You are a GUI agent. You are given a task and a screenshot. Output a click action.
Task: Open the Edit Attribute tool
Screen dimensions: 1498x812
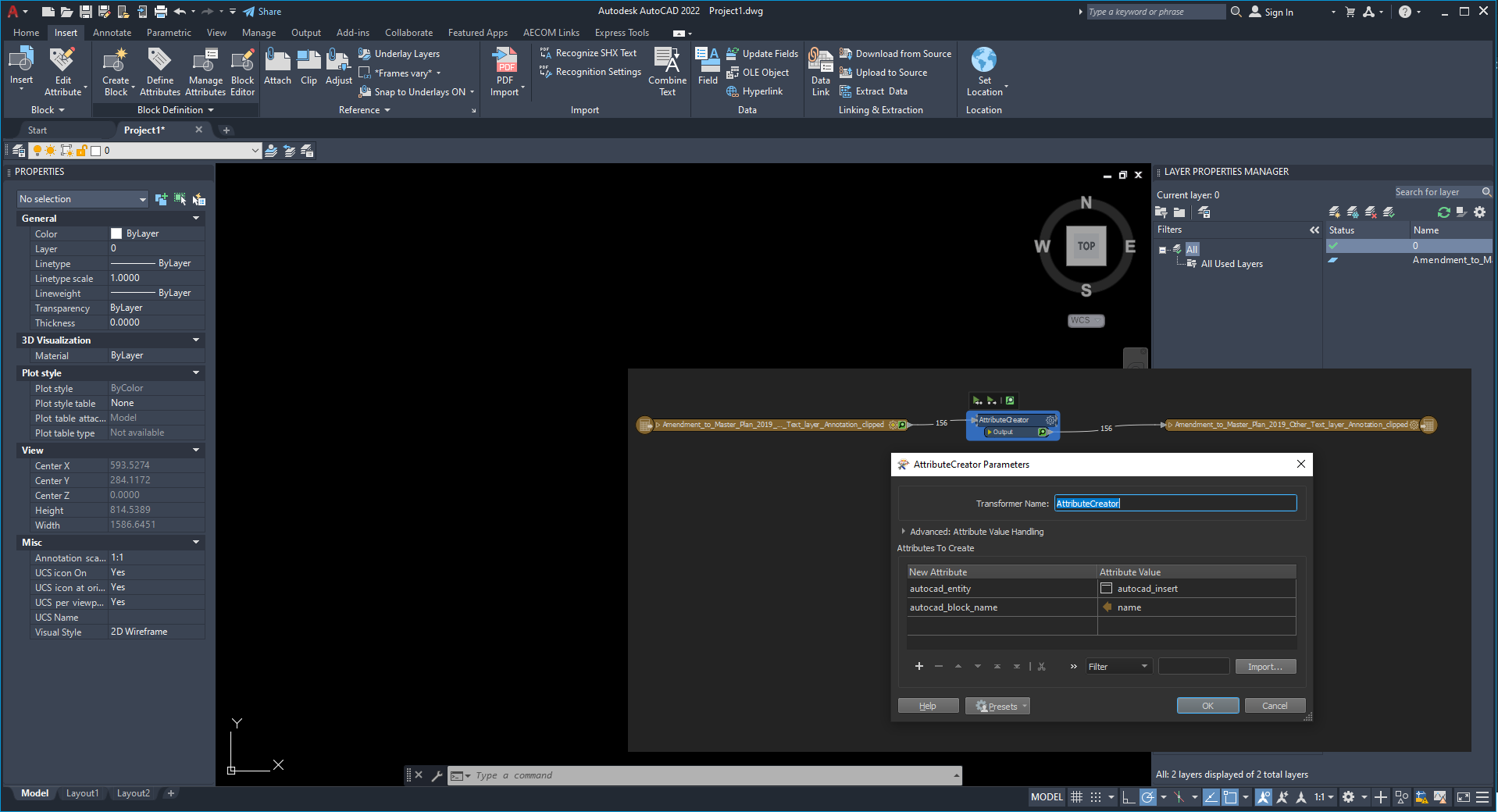coord(62,71)
